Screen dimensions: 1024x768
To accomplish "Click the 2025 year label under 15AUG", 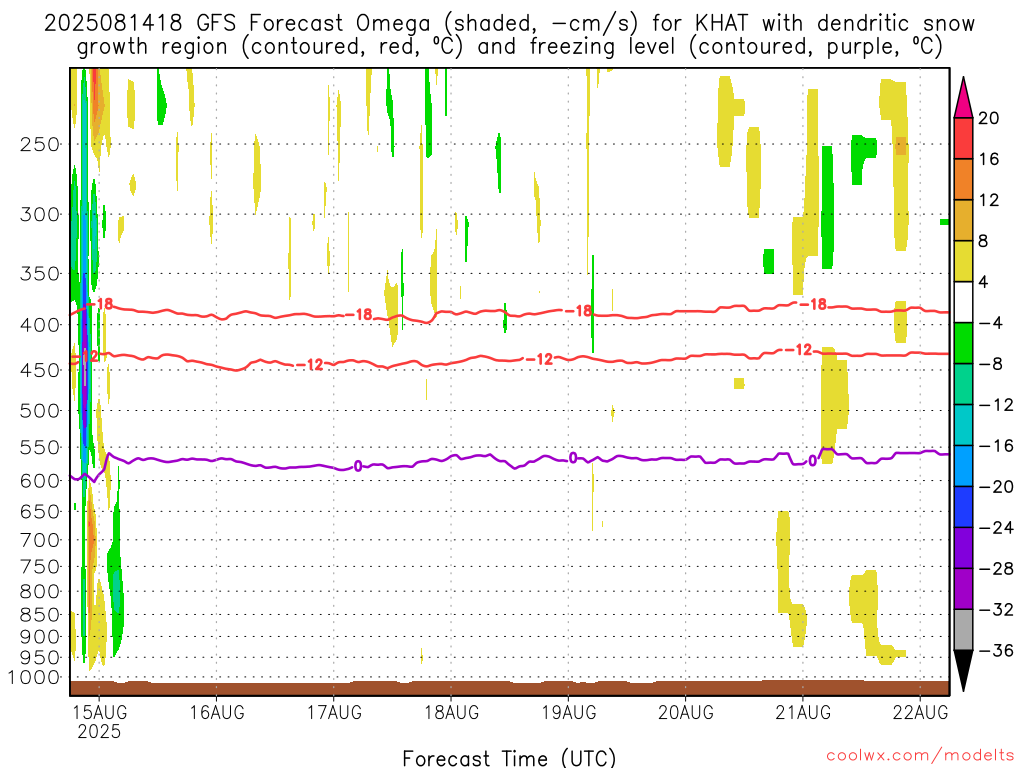I will tap(99, 731).
